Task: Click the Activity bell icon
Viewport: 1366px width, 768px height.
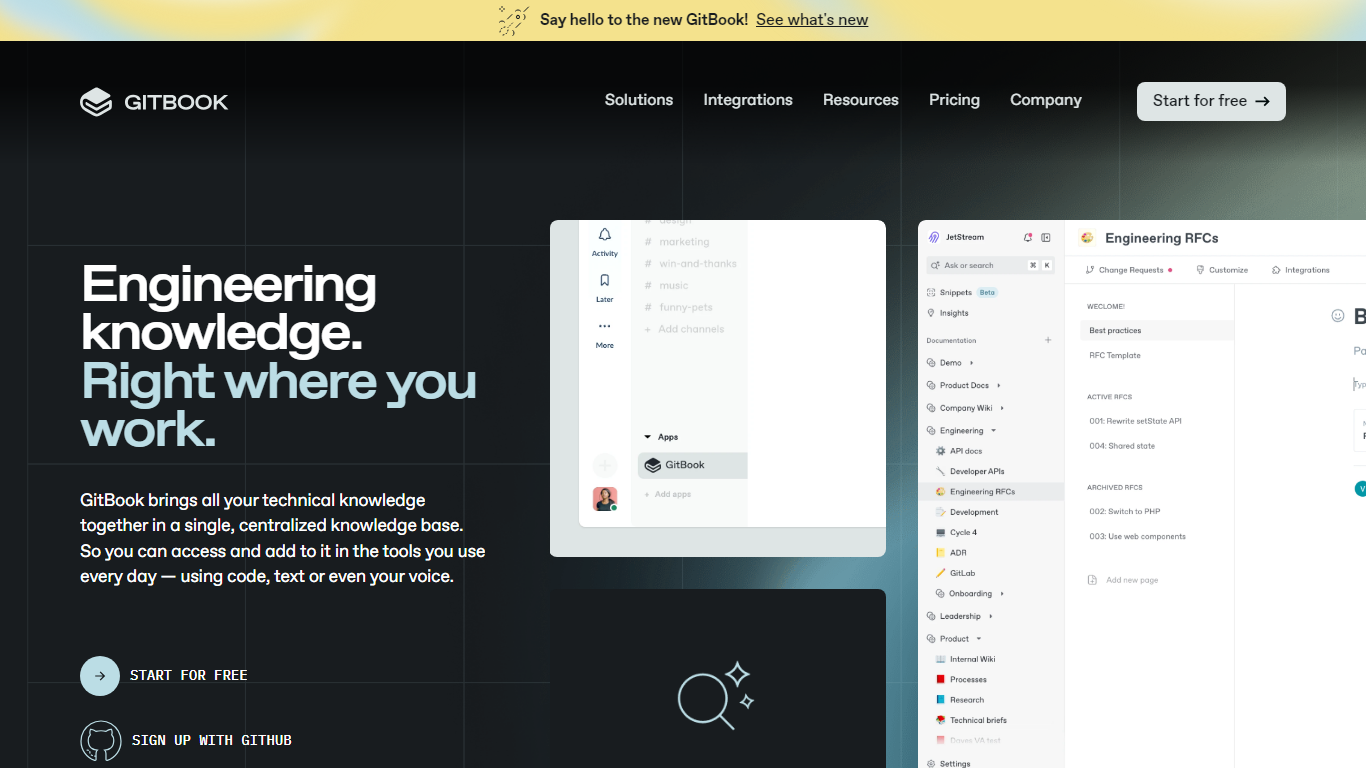Action: (605, 235)
